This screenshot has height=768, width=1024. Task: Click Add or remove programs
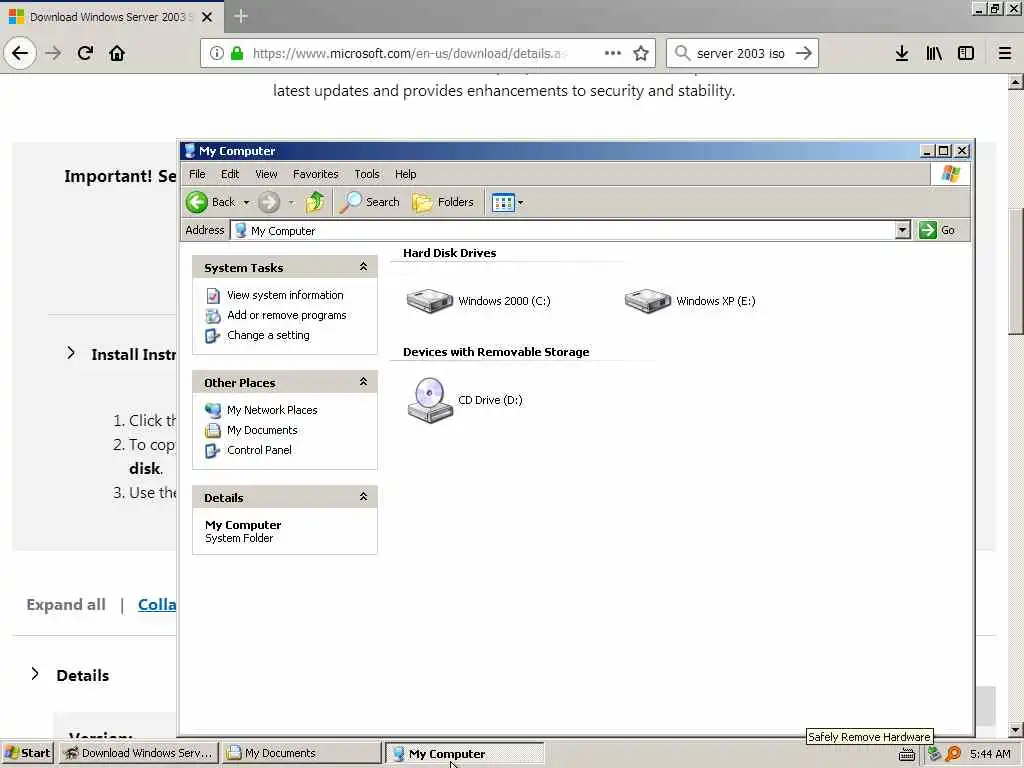pyautogui.click(x=287, y=315)
